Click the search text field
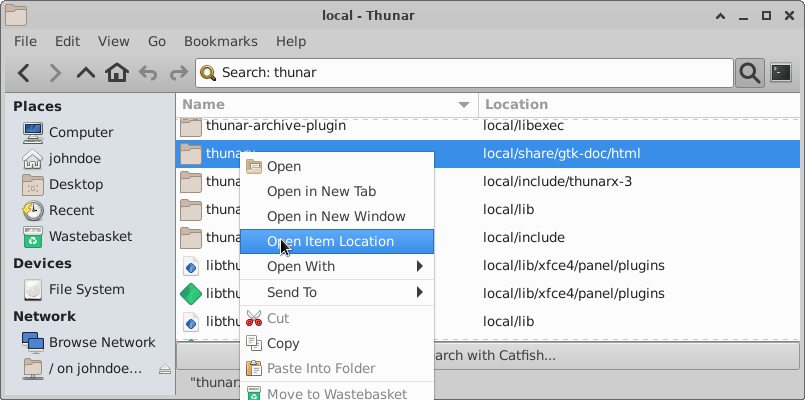805x400 pixels. click(464, 73)
